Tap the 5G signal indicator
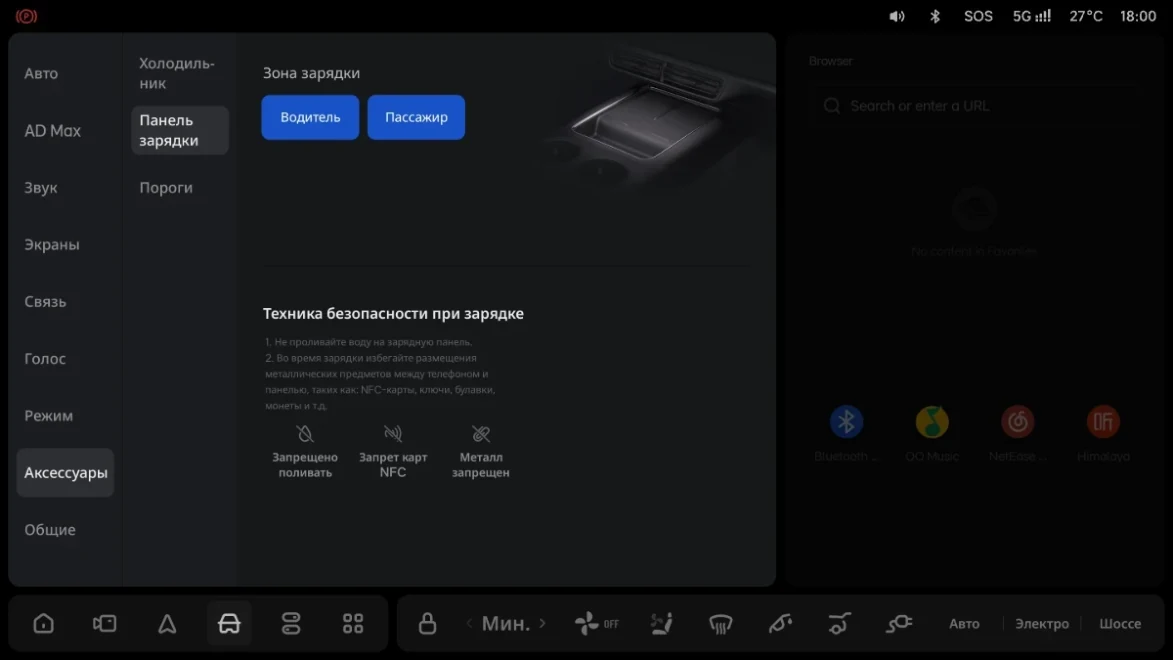Image resolution: width=1173 pixels, height=660 pixels. pyautogui.click(x=1032, y=16)
